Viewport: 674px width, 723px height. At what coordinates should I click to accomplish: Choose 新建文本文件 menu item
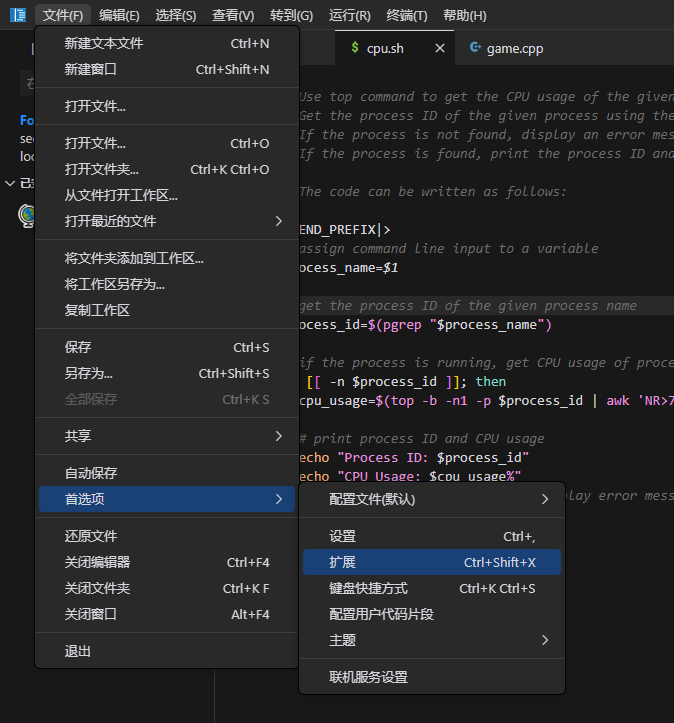point(167,43)
